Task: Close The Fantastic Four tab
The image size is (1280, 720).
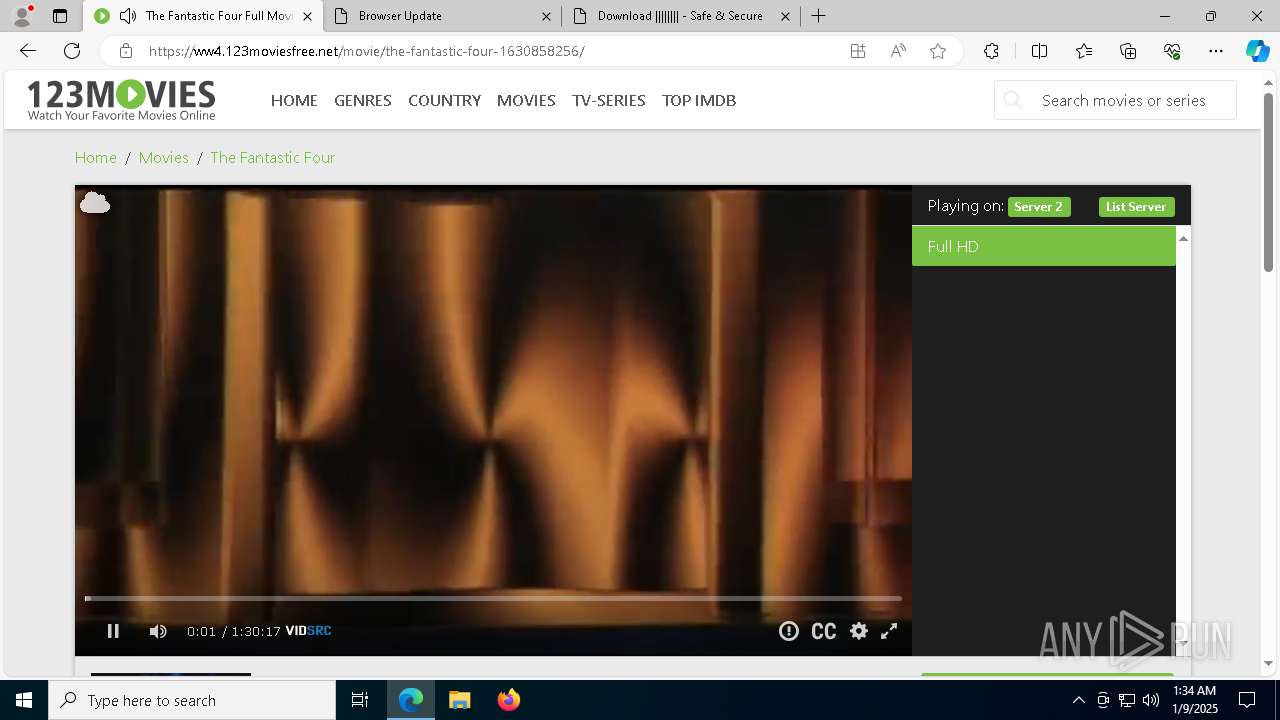Action: point(307,16)
